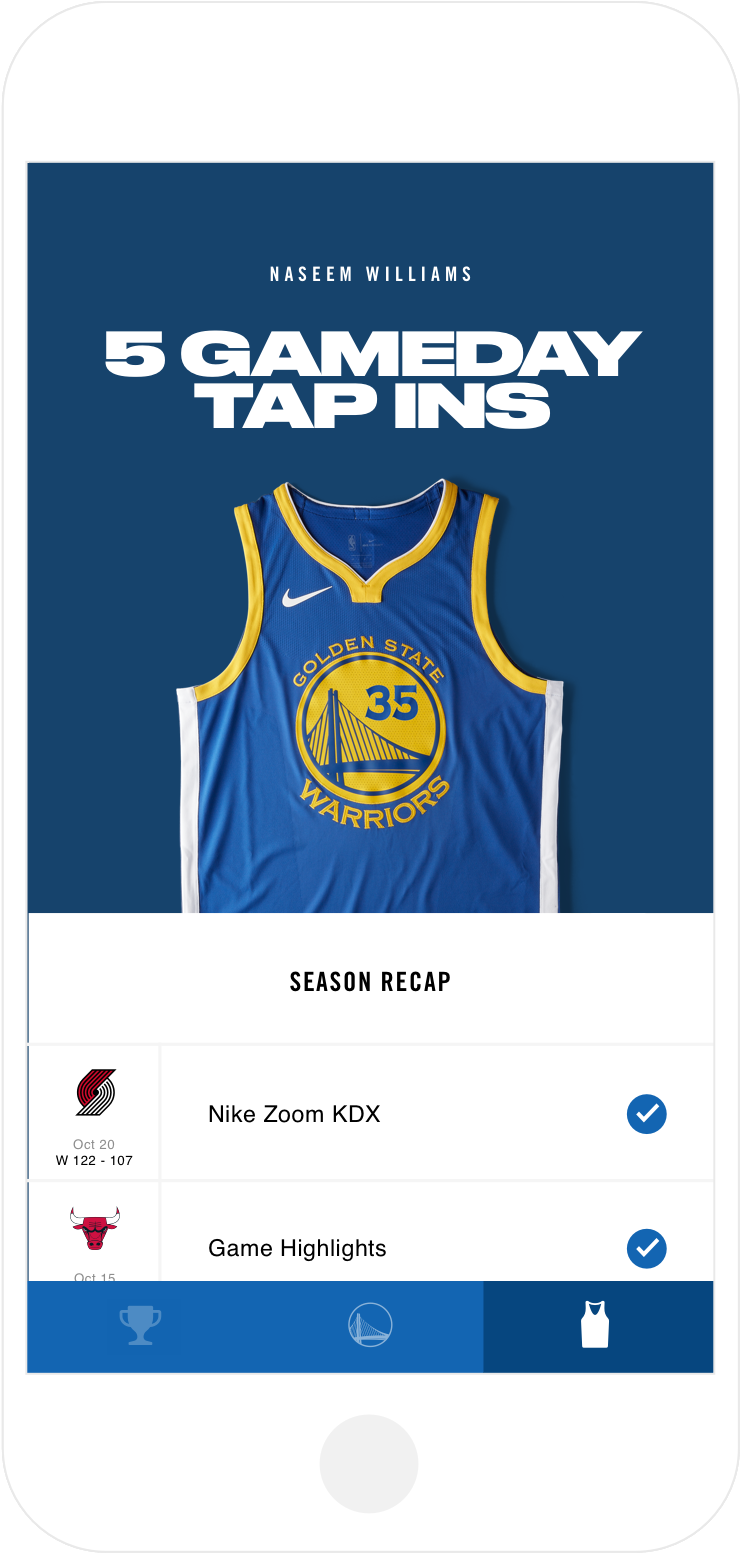This screenshot has width=740, height=1553.
Task: Toggle the Nike Zoom KDX checkmark
Action: click(x=647, y=1113)
